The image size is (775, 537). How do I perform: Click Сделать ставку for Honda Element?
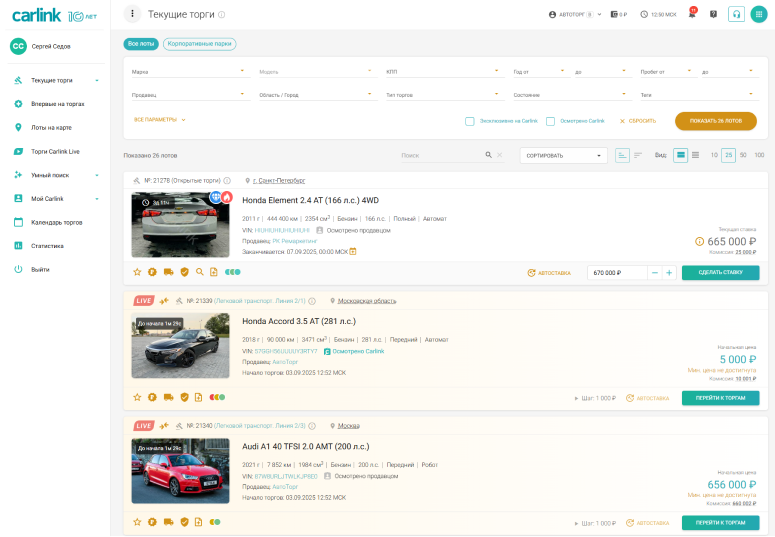(720, 272)
